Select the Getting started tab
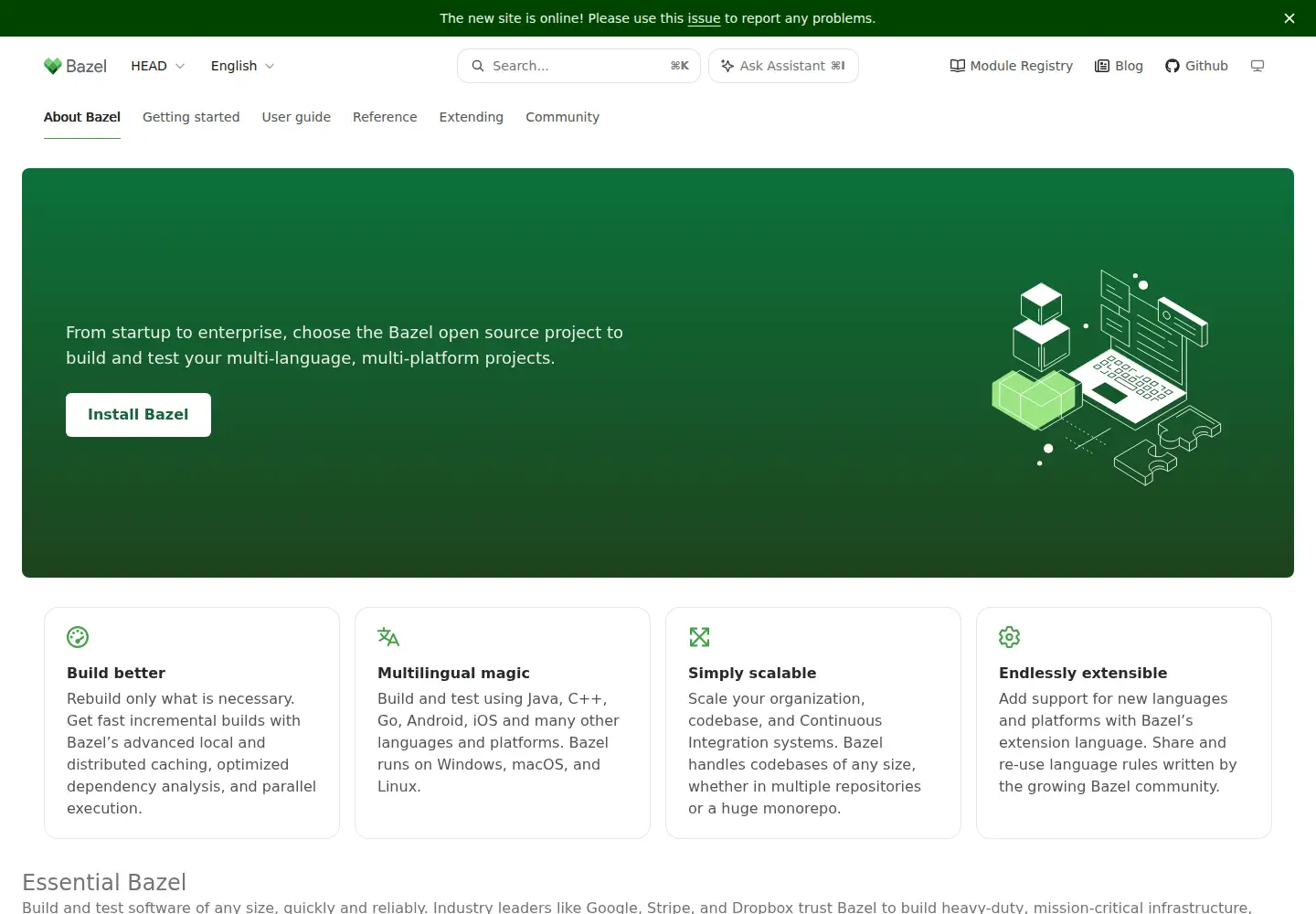The image size is (1316, 914). (x=191, y=117)
